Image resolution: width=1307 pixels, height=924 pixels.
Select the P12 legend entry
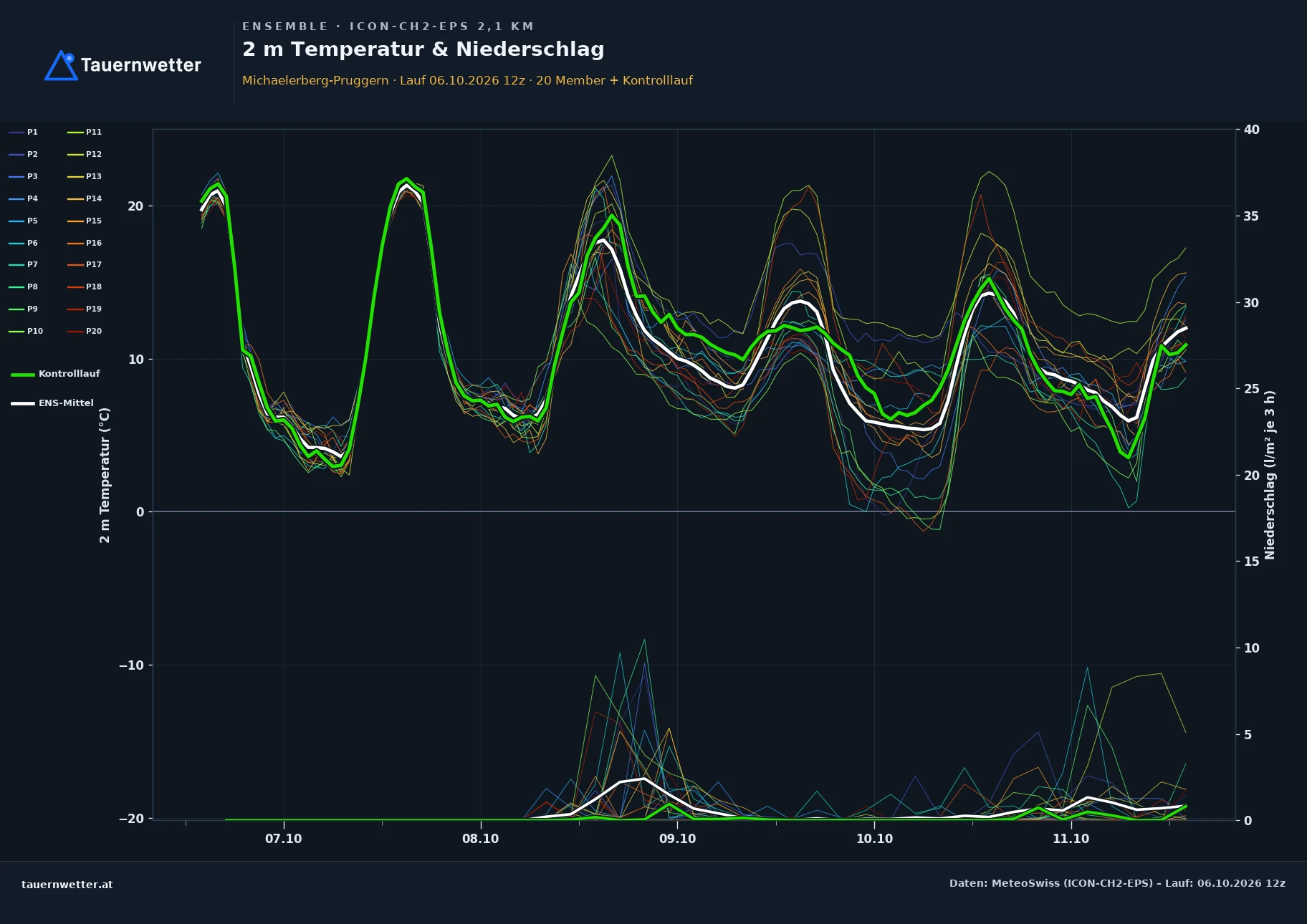[85, 154]
